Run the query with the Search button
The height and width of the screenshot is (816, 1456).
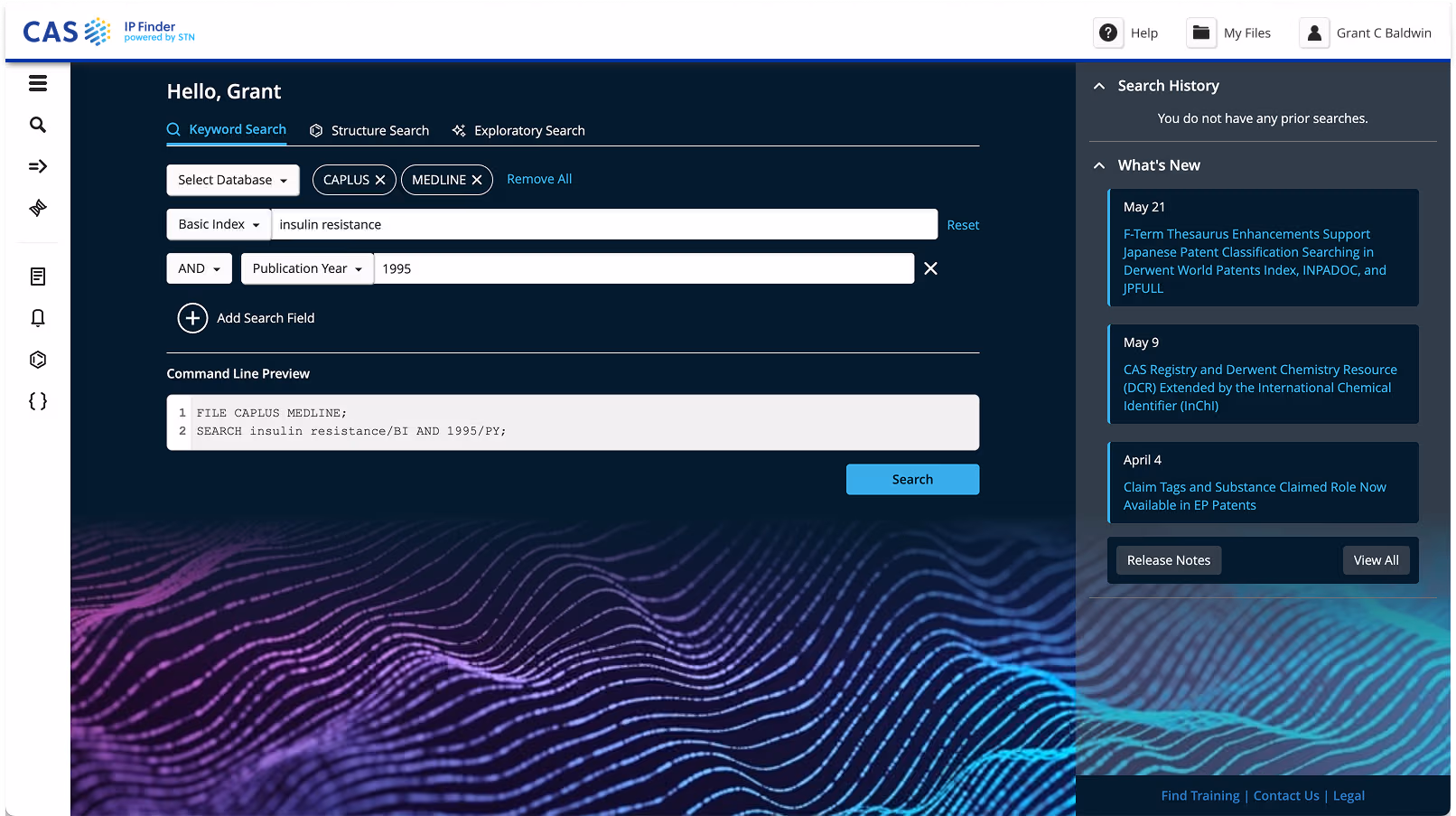click(912, 479)
